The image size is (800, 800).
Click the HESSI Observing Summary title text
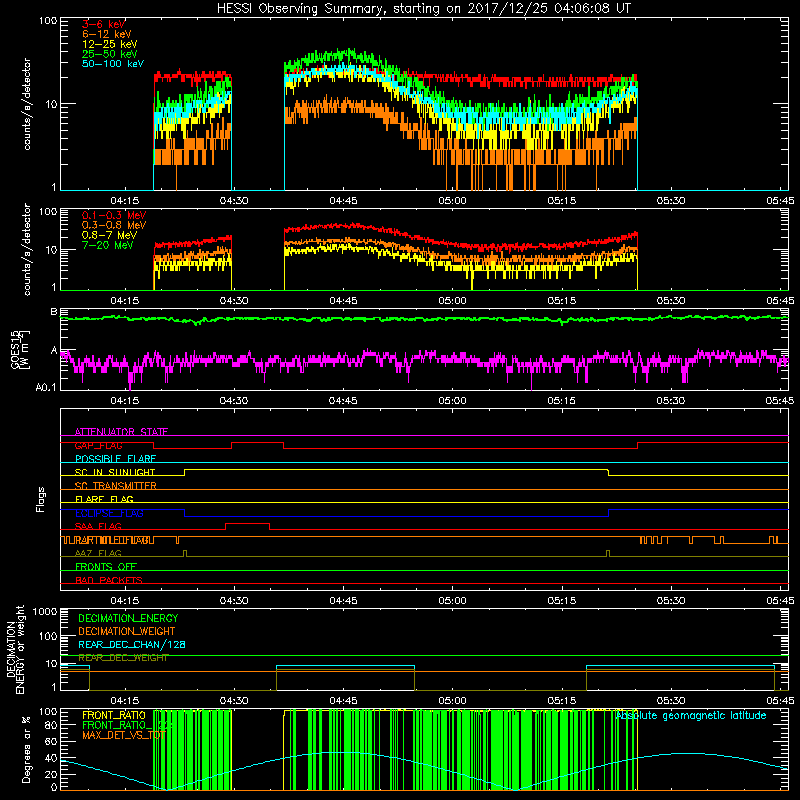[x=423, y=8]
